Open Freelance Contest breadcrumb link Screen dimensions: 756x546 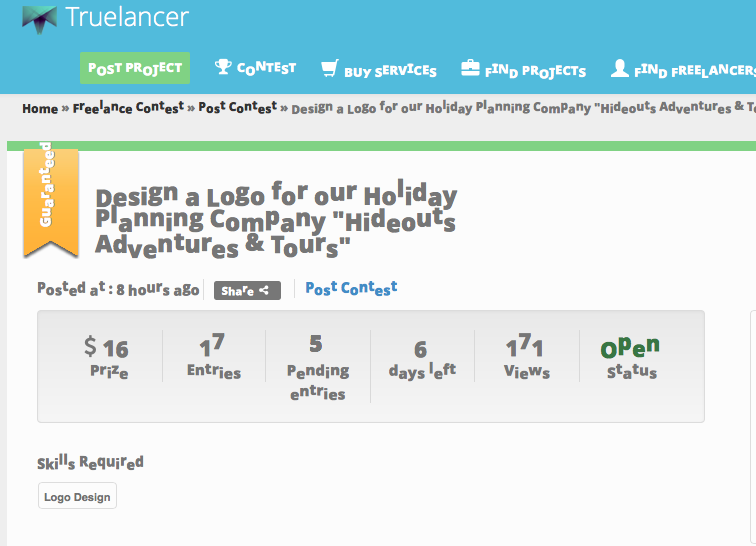pos(128,108)
